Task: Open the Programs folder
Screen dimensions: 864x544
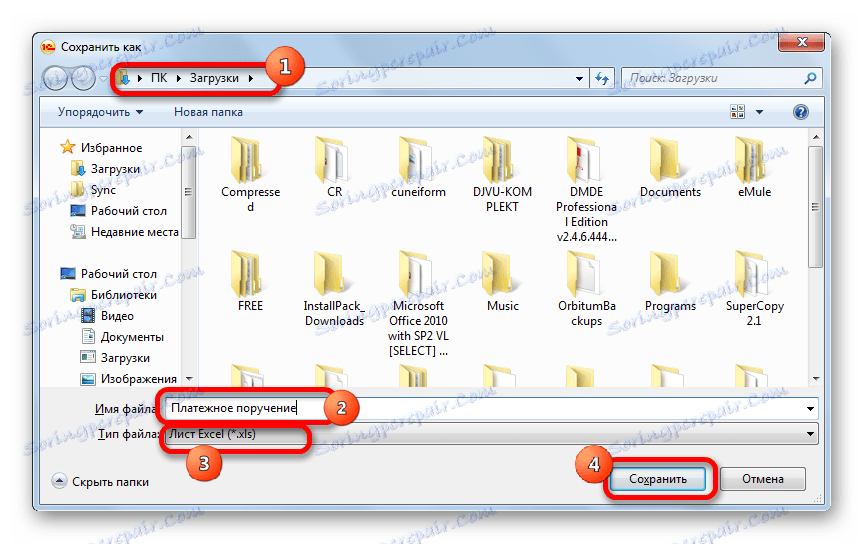Action: tap(669, 282)
